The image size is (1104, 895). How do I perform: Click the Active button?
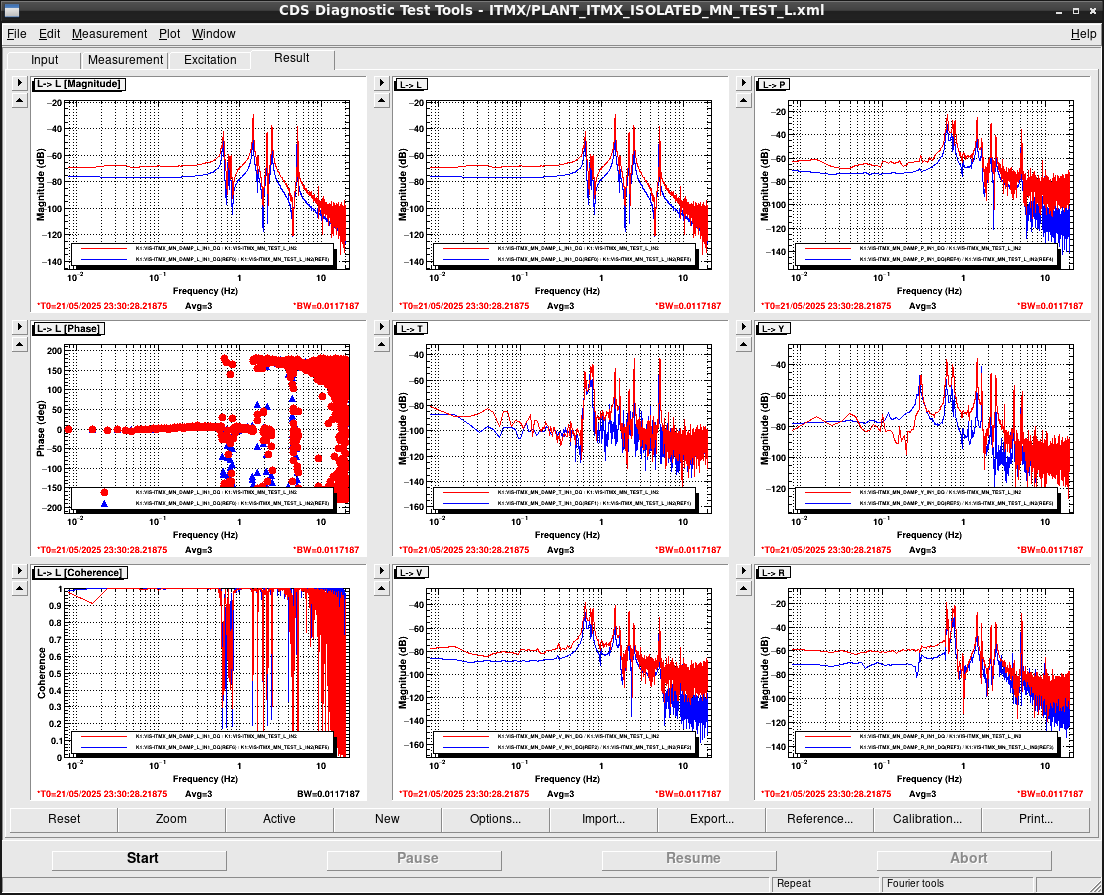(280, 819)
